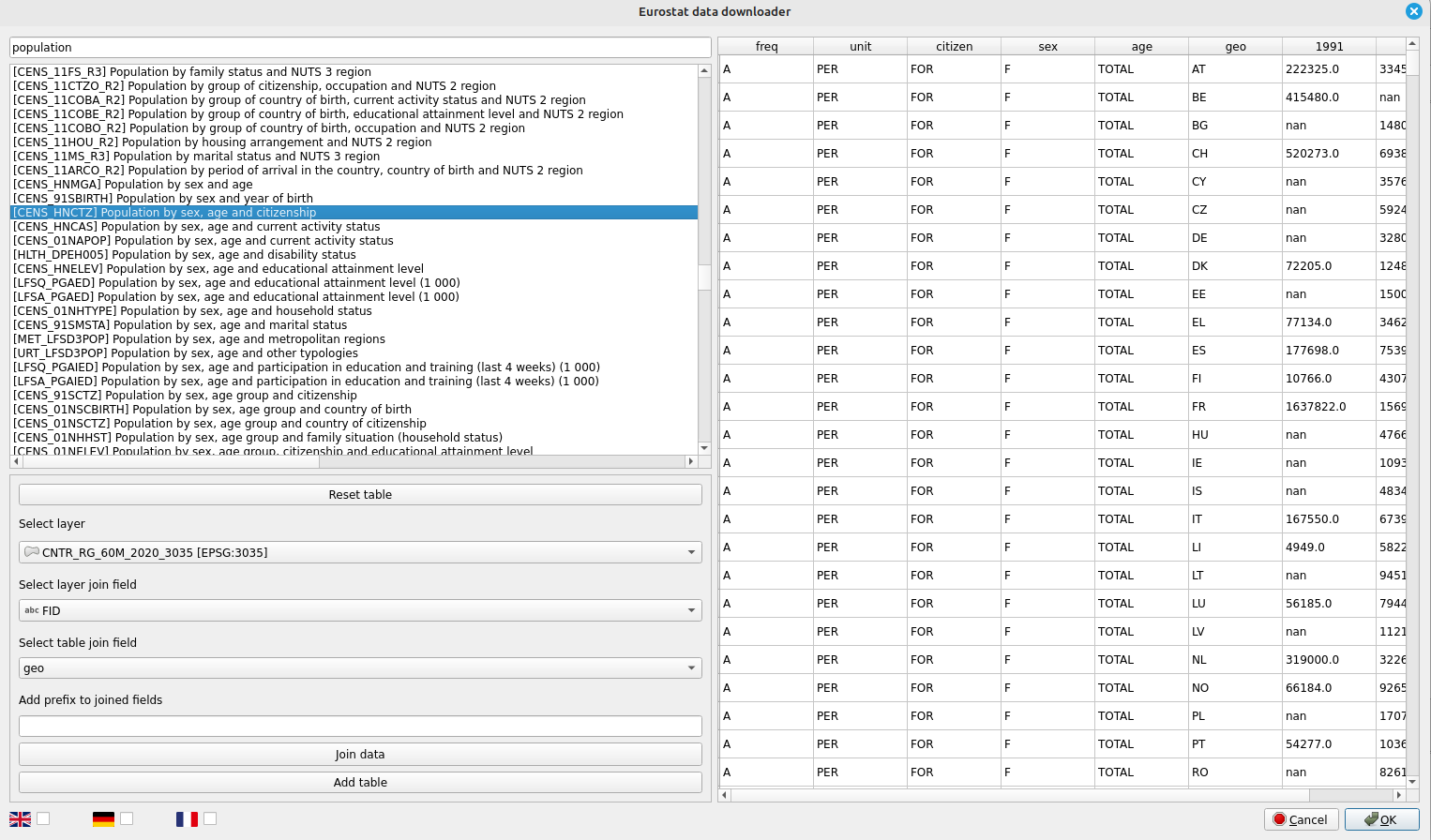The height and width of the screenshot is (840, 1431).
Task: Open the table join field geo dropdown
Action: (360, 668)
